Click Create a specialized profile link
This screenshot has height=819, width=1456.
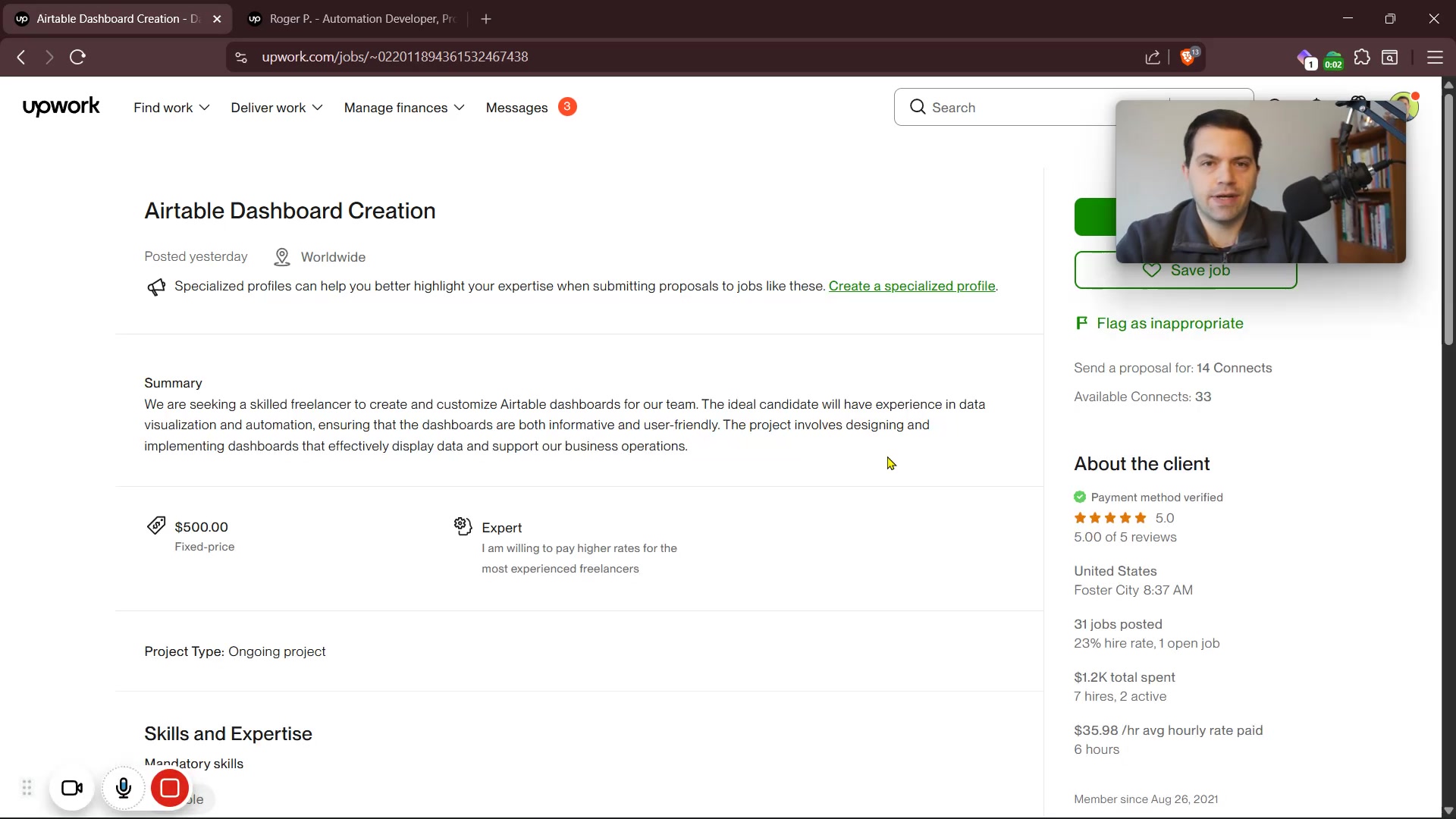coord(912,286)
